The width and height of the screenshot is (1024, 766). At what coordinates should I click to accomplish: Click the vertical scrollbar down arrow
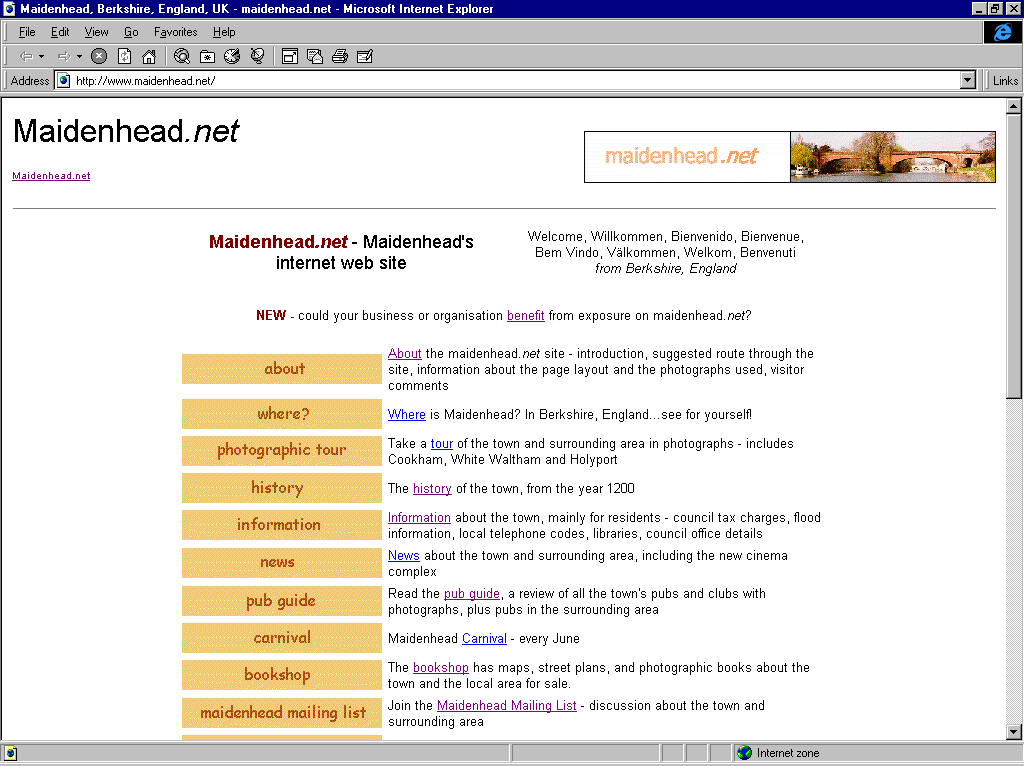click(1013, 731)
